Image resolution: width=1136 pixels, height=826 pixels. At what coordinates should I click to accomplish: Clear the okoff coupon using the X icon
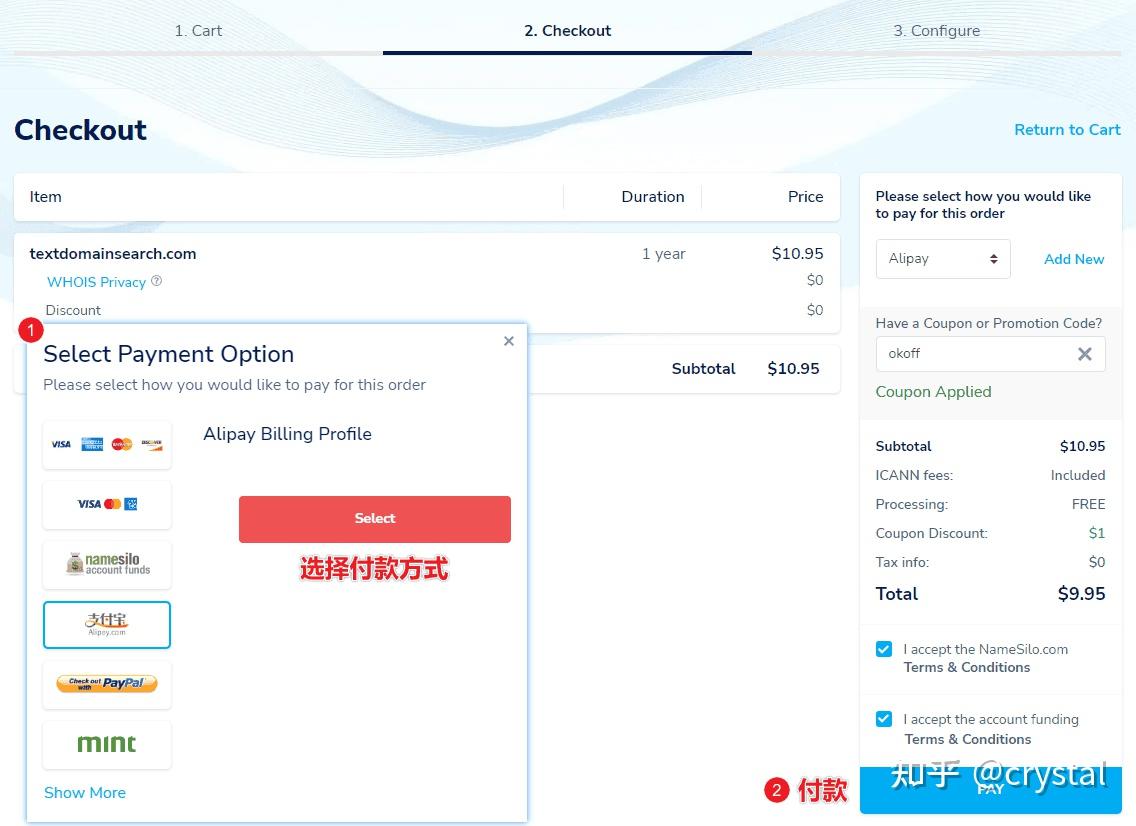(1085, 353)
